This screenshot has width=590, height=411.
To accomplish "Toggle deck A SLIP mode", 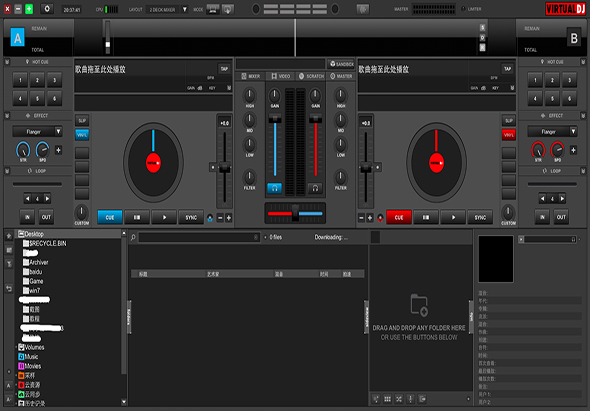I will pyautogui.click(x=82, y=120).
